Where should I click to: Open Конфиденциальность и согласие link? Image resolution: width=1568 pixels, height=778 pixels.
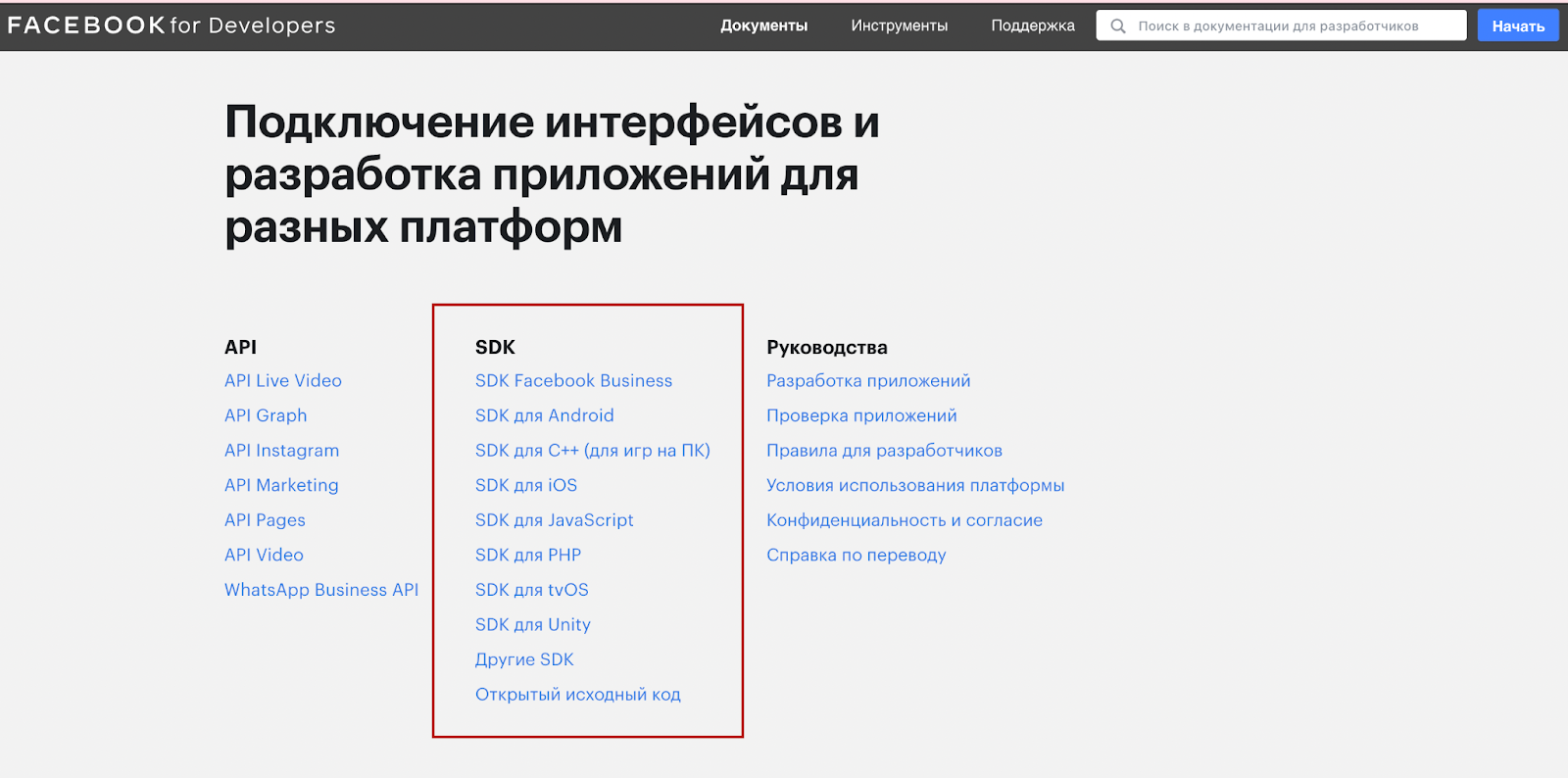point(905,520)
